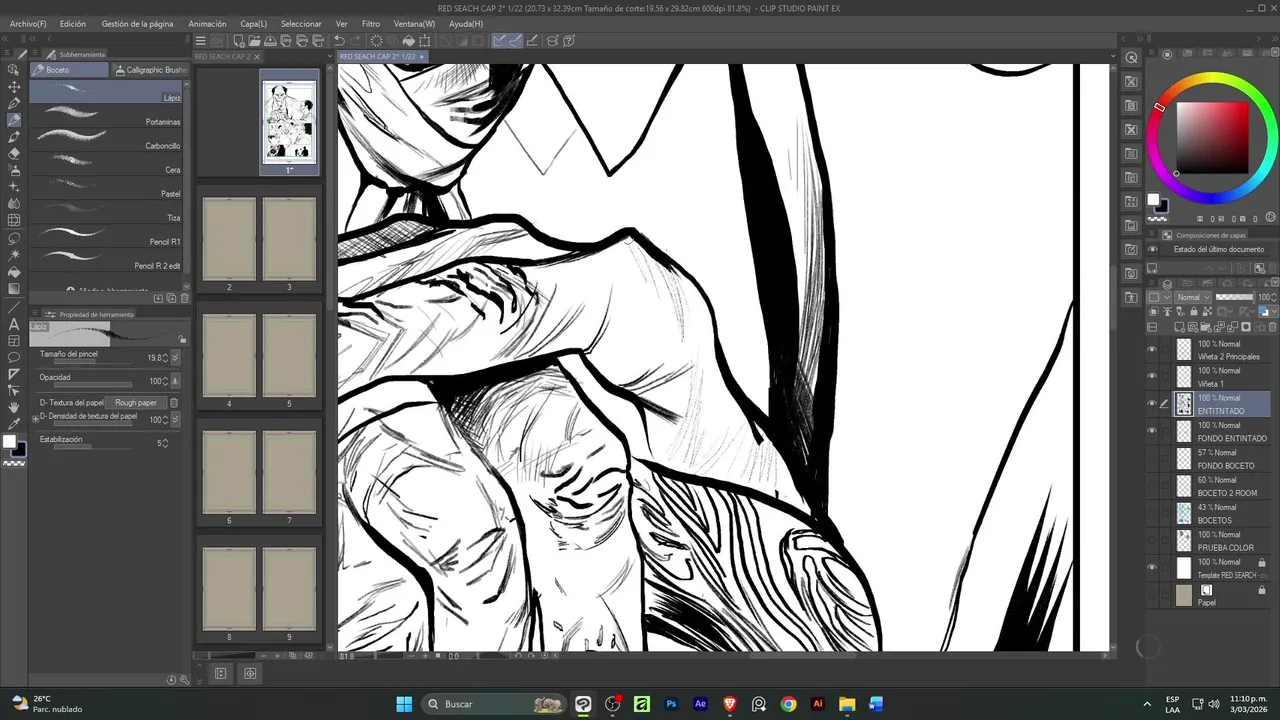1280x720 pixels.
Task: Click the Windows Buscar search box
Action: [x=494, y=704]
